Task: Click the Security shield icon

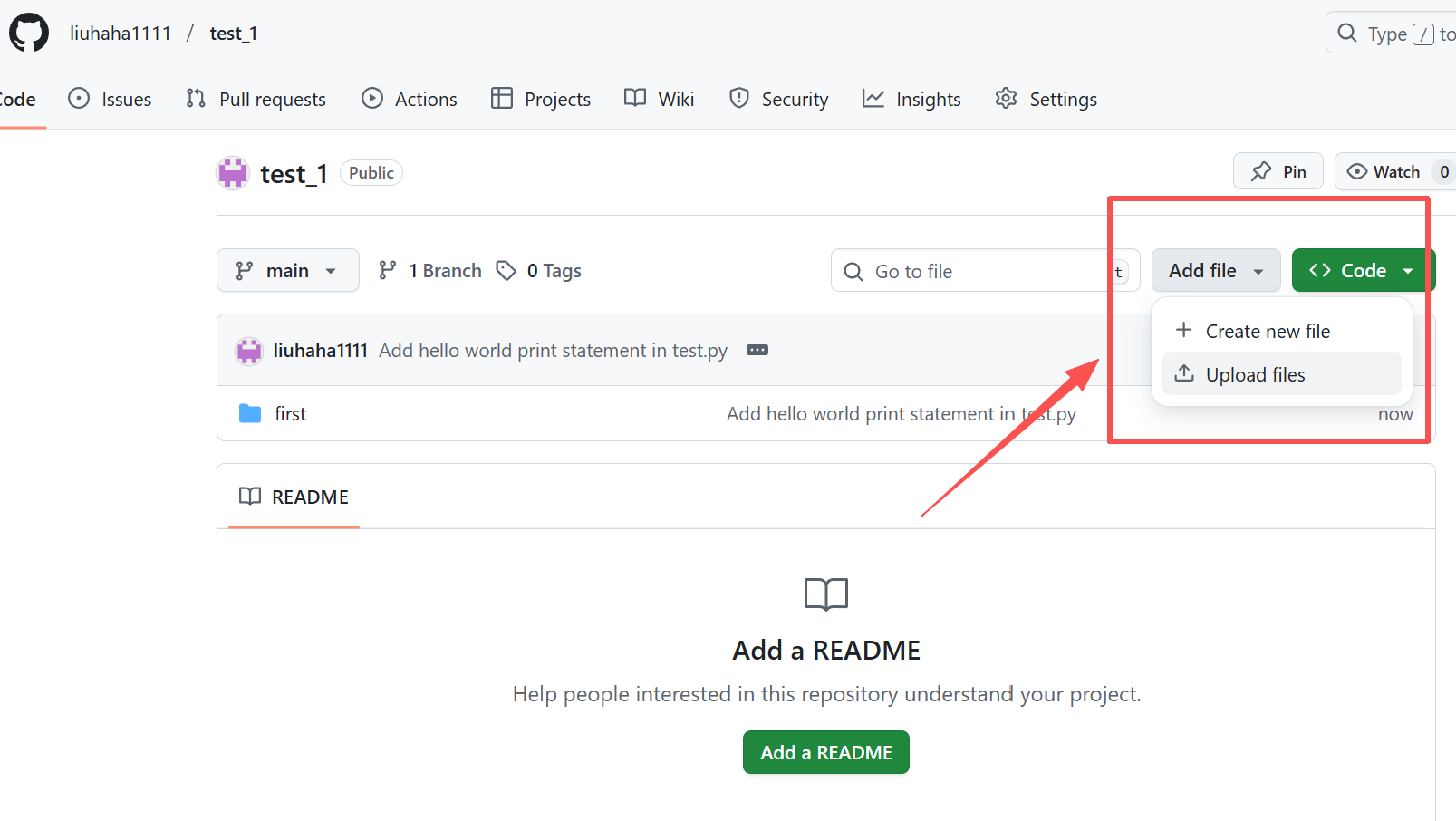Action: click(x=739, y=98)
